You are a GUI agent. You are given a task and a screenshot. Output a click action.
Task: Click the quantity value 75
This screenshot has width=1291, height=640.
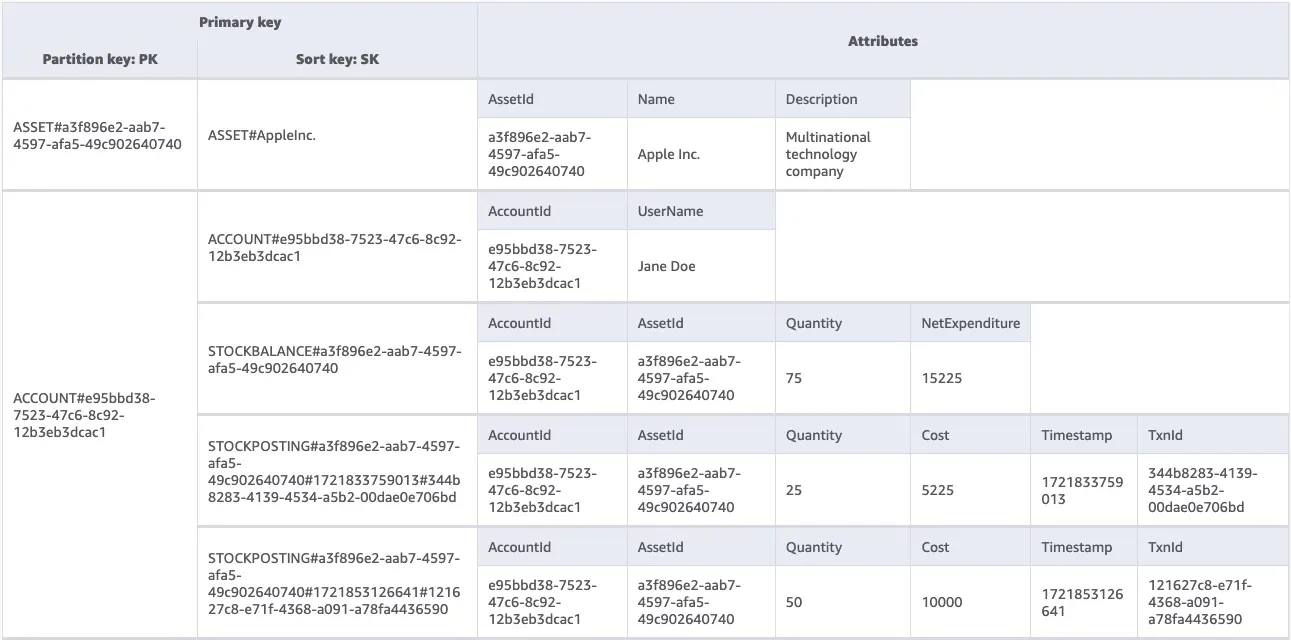coord(794,378)
